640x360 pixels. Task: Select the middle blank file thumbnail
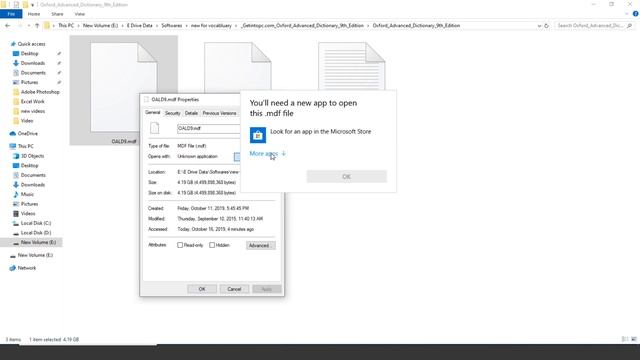tap(238, 67)
